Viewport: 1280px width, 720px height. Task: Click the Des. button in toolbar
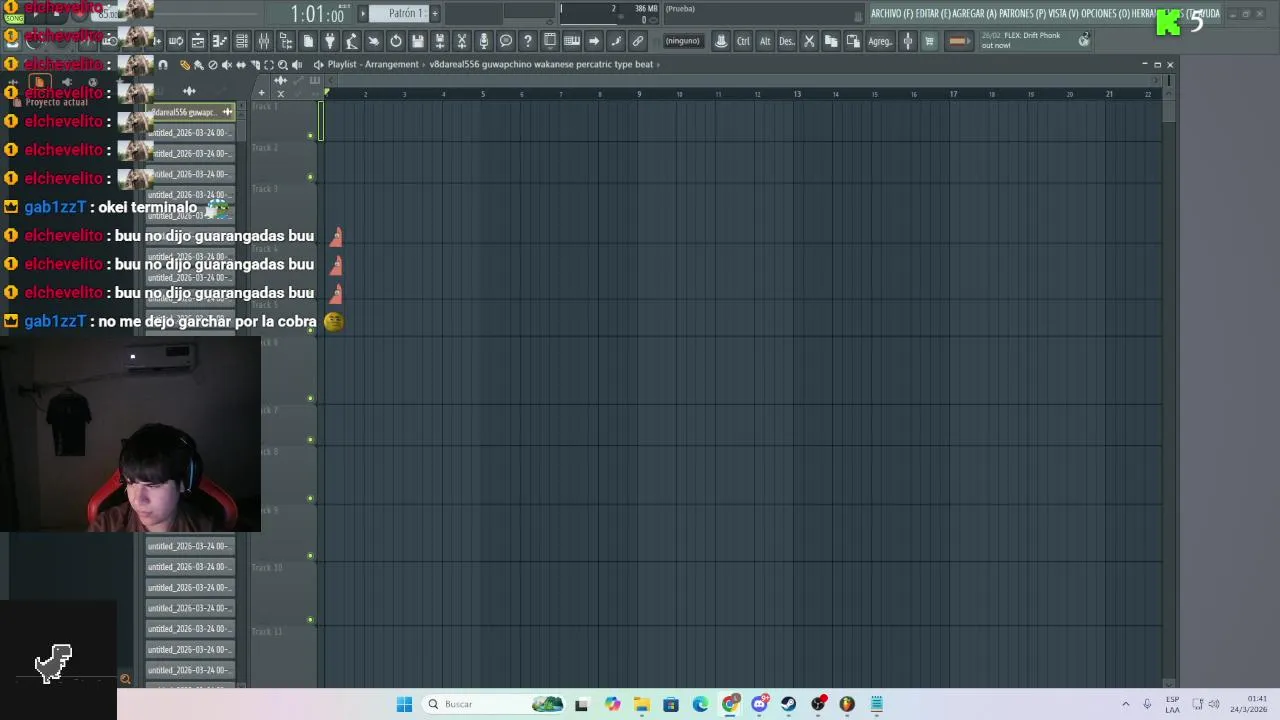click(787, 41)
